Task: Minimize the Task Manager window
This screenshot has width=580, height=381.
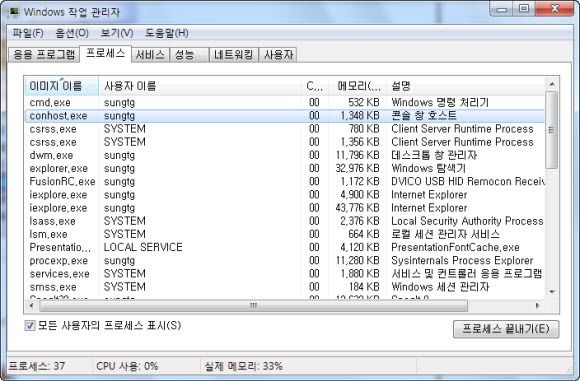Action: pyautogui.click(x=502, y=9)
